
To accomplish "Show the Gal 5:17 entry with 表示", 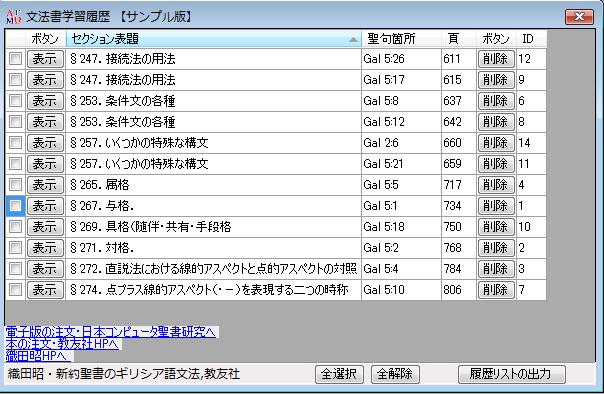I will [45, 80].
